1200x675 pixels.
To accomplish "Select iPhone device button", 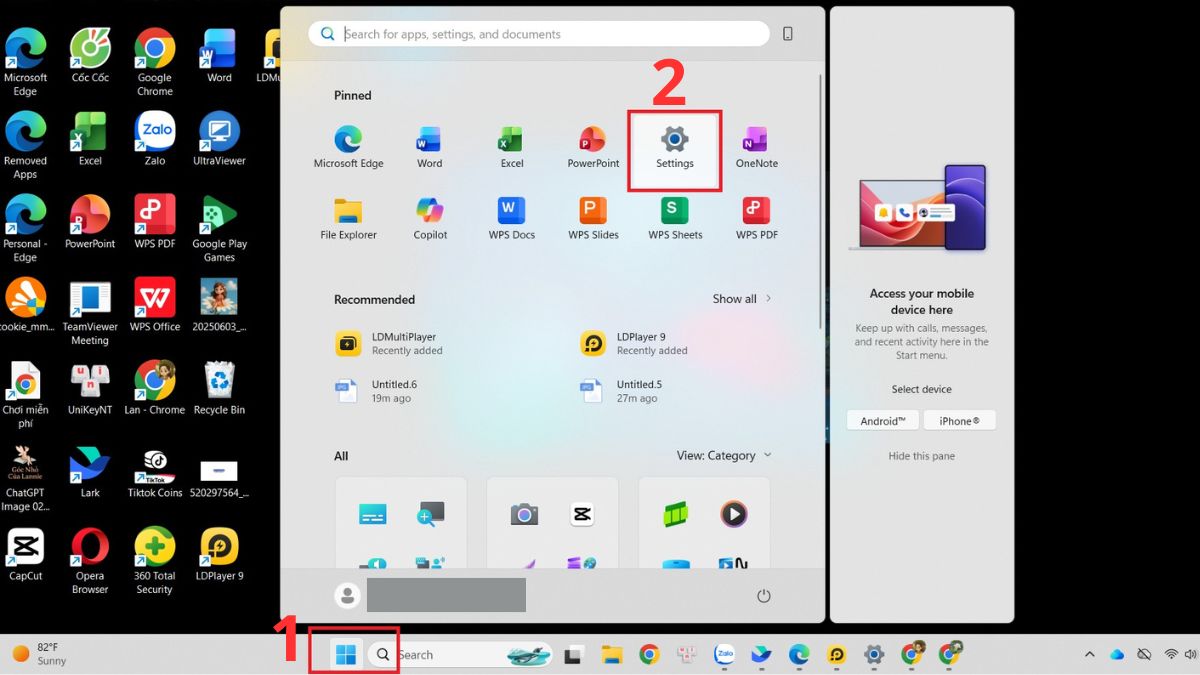I will tap(959, 421).
